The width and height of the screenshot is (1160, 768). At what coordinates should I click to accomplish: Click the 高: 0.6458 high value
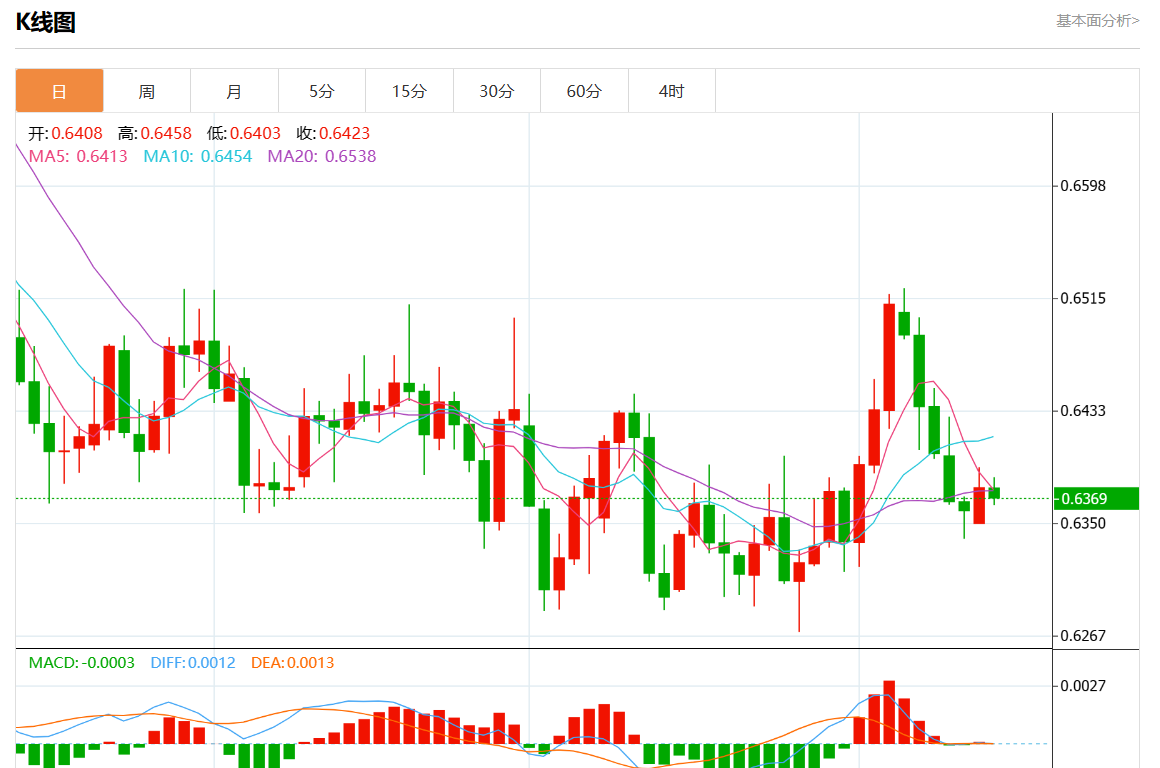coord(155,133)
